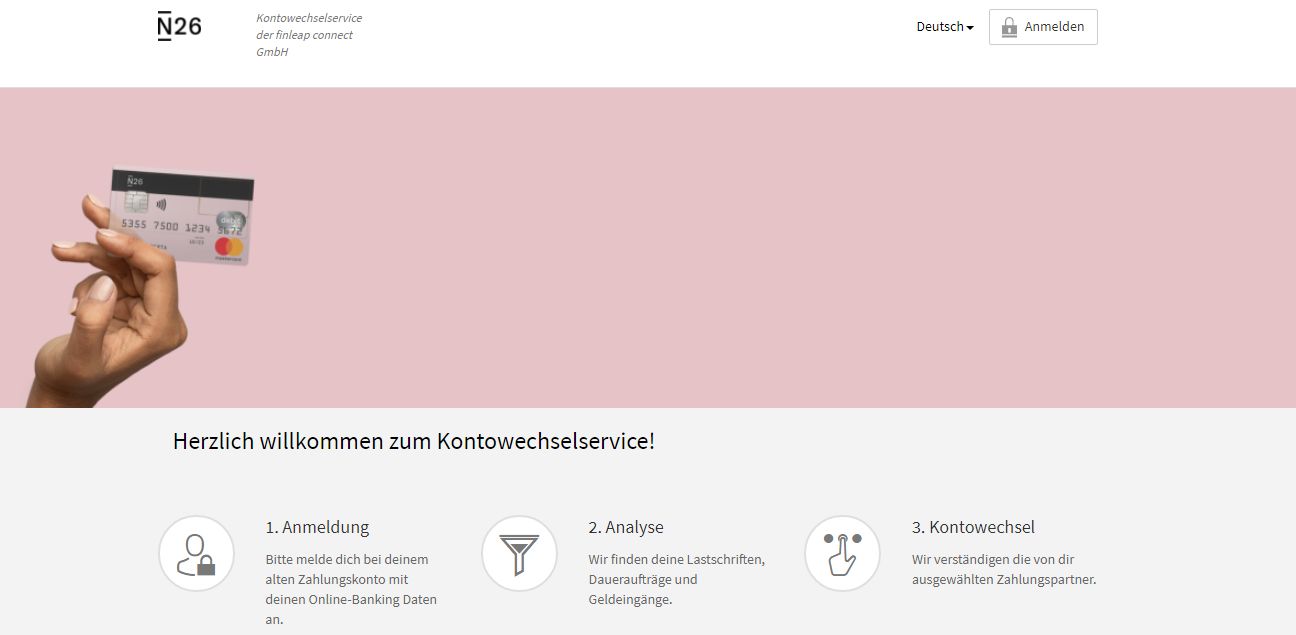This screenshot has height=635, width=1296.
Task: Click the lock icon inside the Anmelden button
Action: coord(1010,27)
